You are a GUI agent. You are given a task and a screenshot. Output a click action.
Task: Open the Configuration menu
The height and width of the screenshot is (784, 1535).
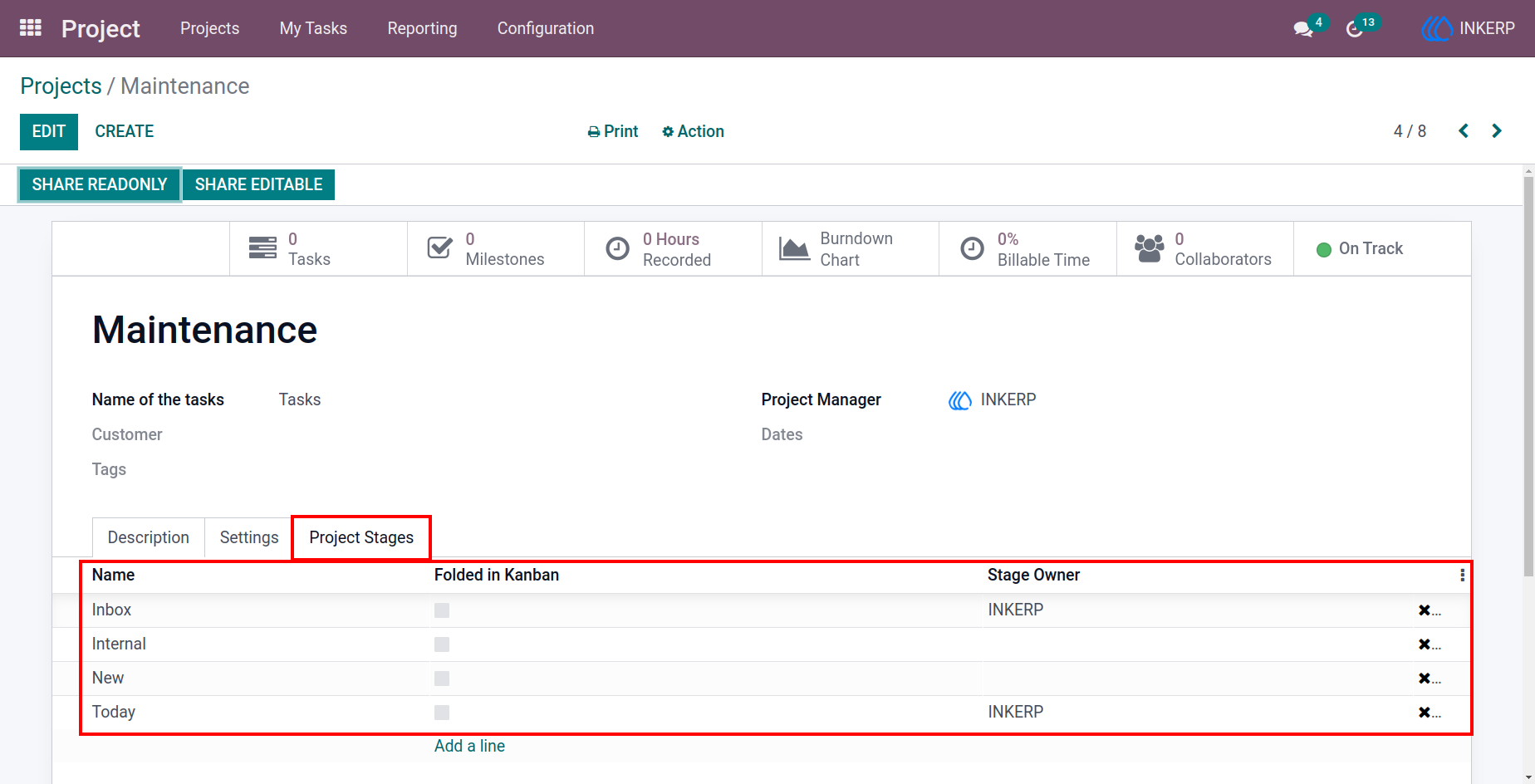point(546,28)
